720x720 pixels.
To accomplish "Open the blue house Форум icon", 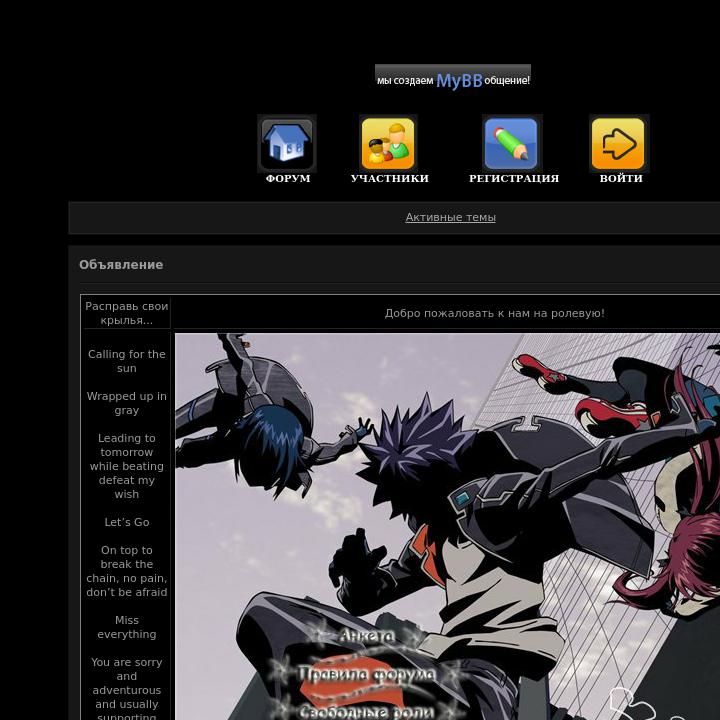I will (x=287, y=144).
